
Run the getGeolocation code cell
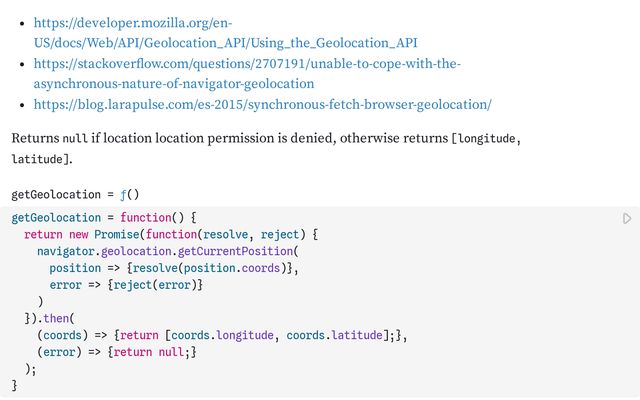coord(627,218)
